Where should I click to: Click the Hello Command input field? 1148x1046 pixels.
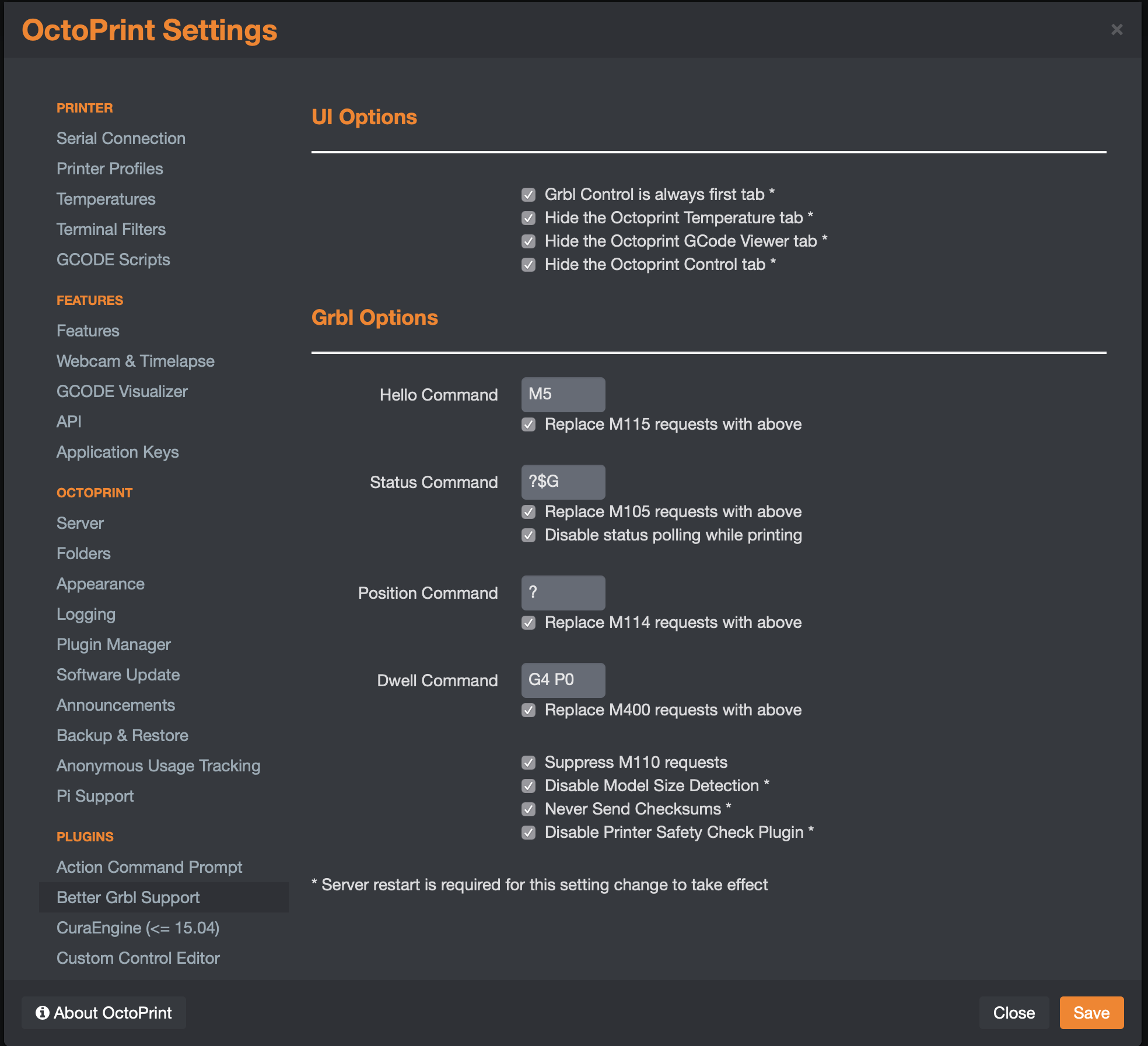tap(562, 393)
